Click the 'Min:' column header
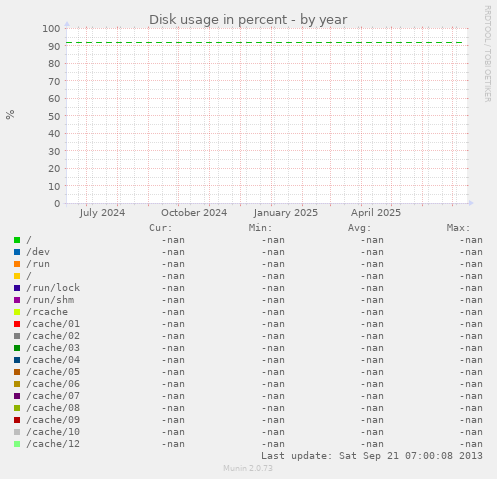The height and width of the screenshot is (479, 497). [260, 228]
